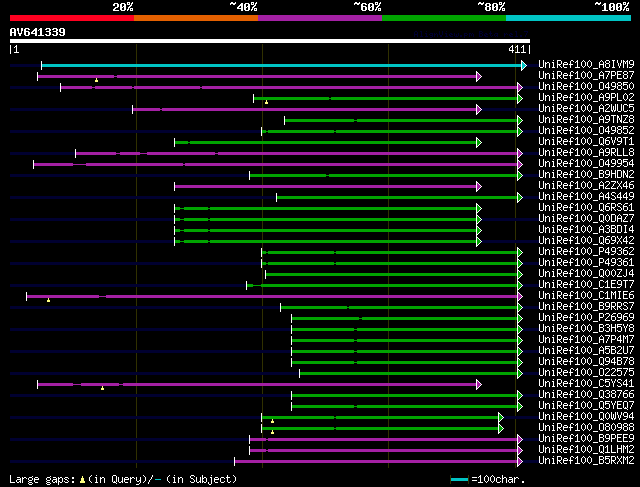The height and width of the screenshot is (487, 640).
Task: Click the red 20% identity color band
Action: [x=72, y=18]
